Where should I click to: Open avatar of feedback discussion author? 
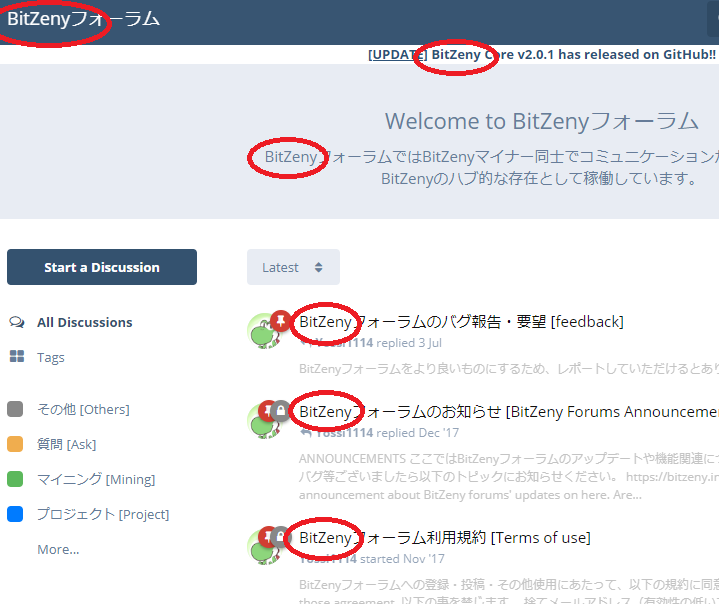(x=264, y=331)
